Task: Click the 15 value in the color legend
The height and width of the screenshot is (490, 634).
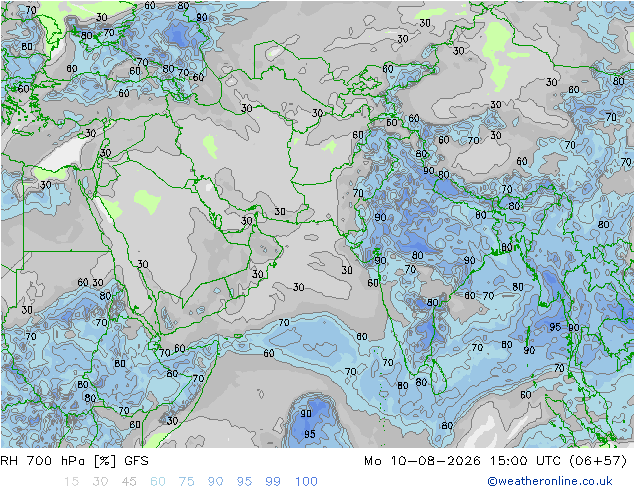Action: (71, 482)
